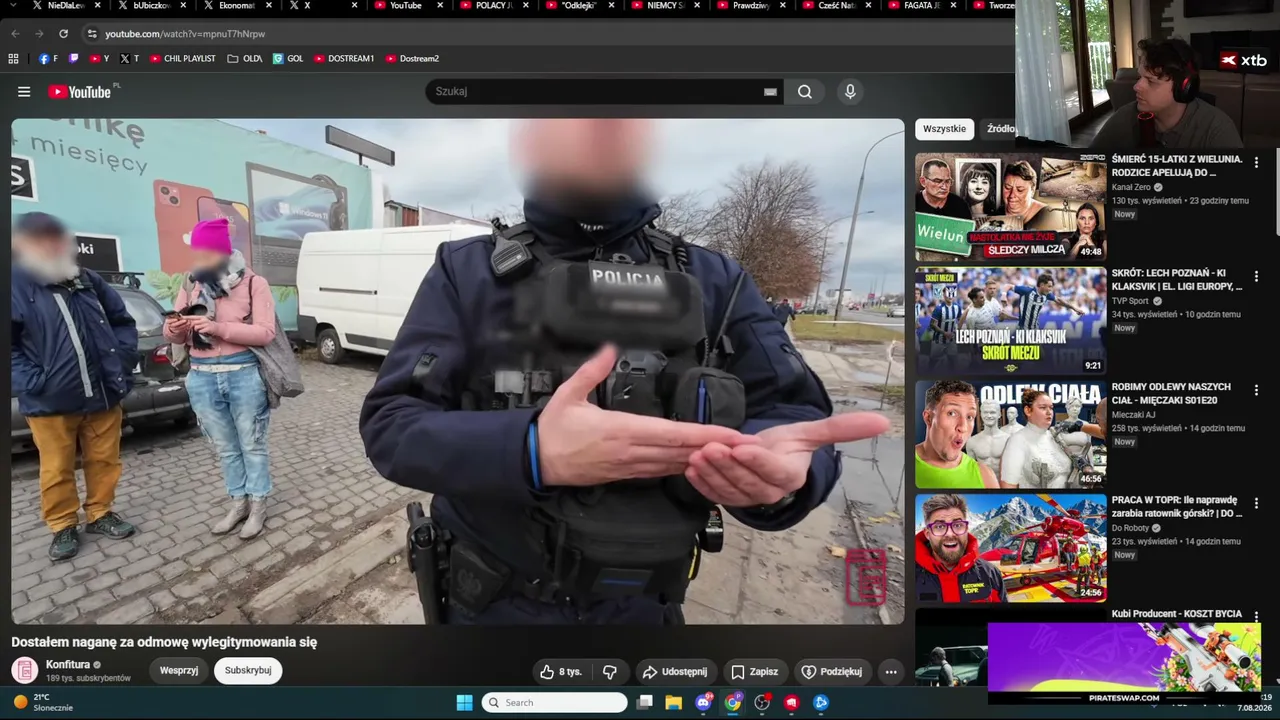1280x720 pixels.
Task: Open the OLD\ bookmarks folder
Action: coord(245,59)
